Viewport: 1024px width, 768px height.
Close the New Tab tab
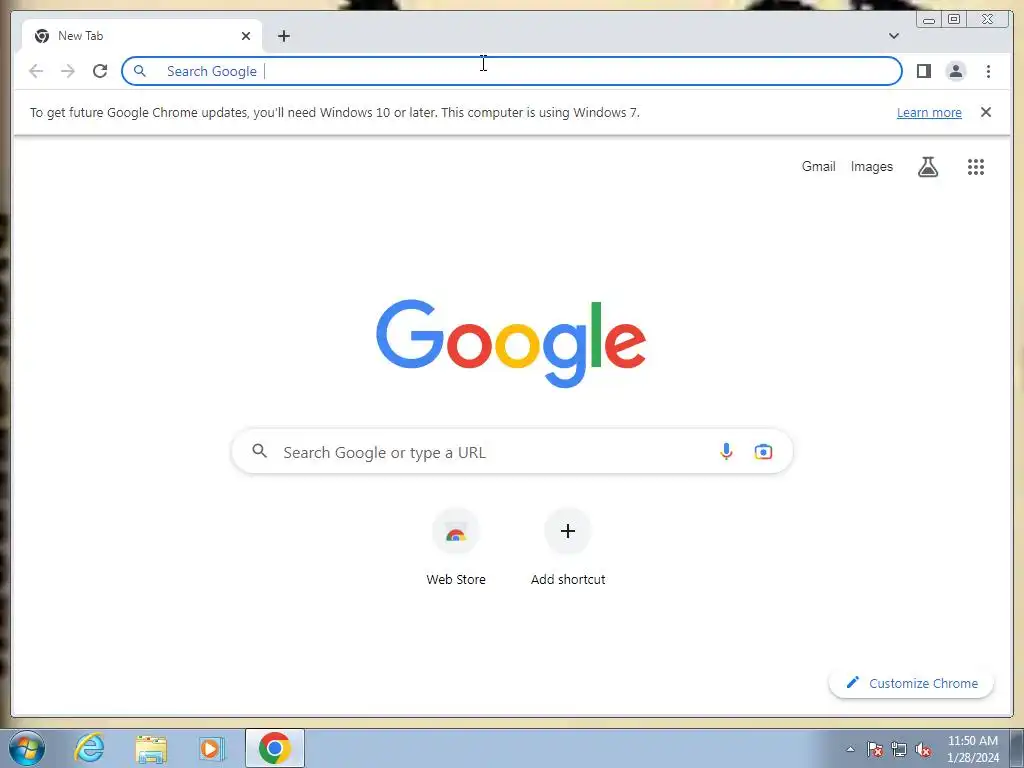(x=246, y=36)
